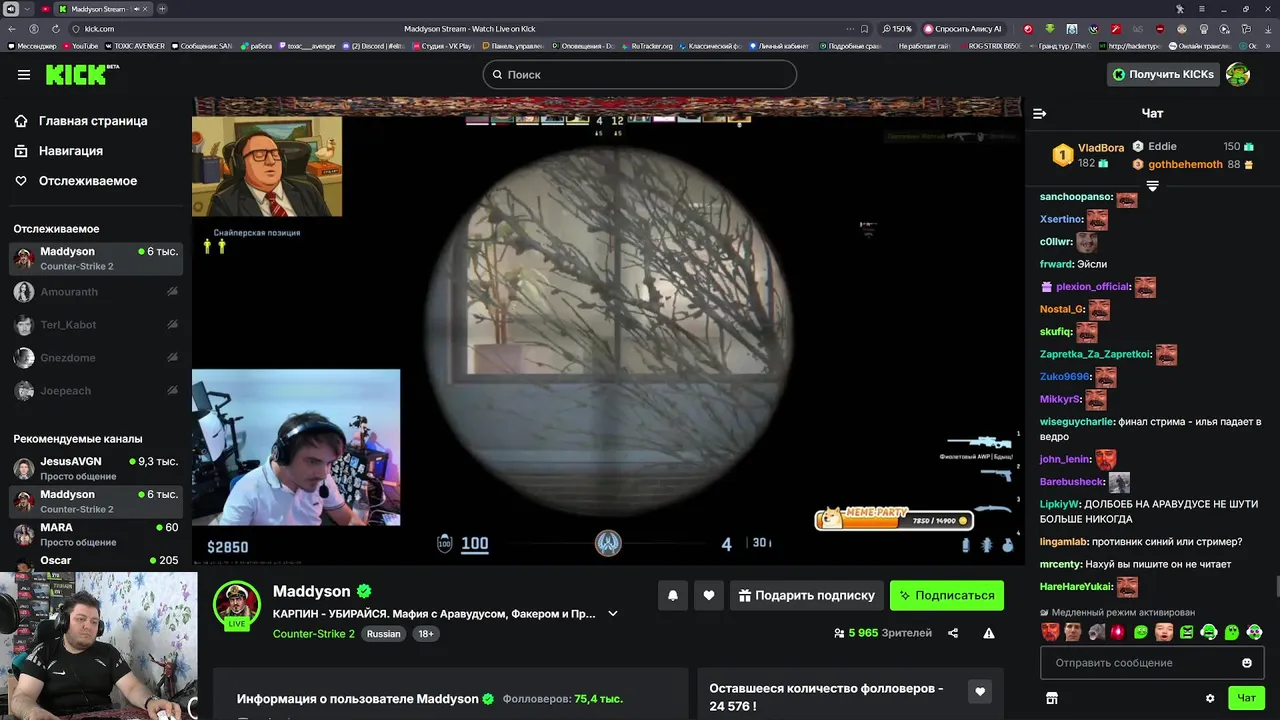Viewport: 1280px width, 720px height.
Task: Open the emoji picker in chat input
Action: coord(1247,663)
